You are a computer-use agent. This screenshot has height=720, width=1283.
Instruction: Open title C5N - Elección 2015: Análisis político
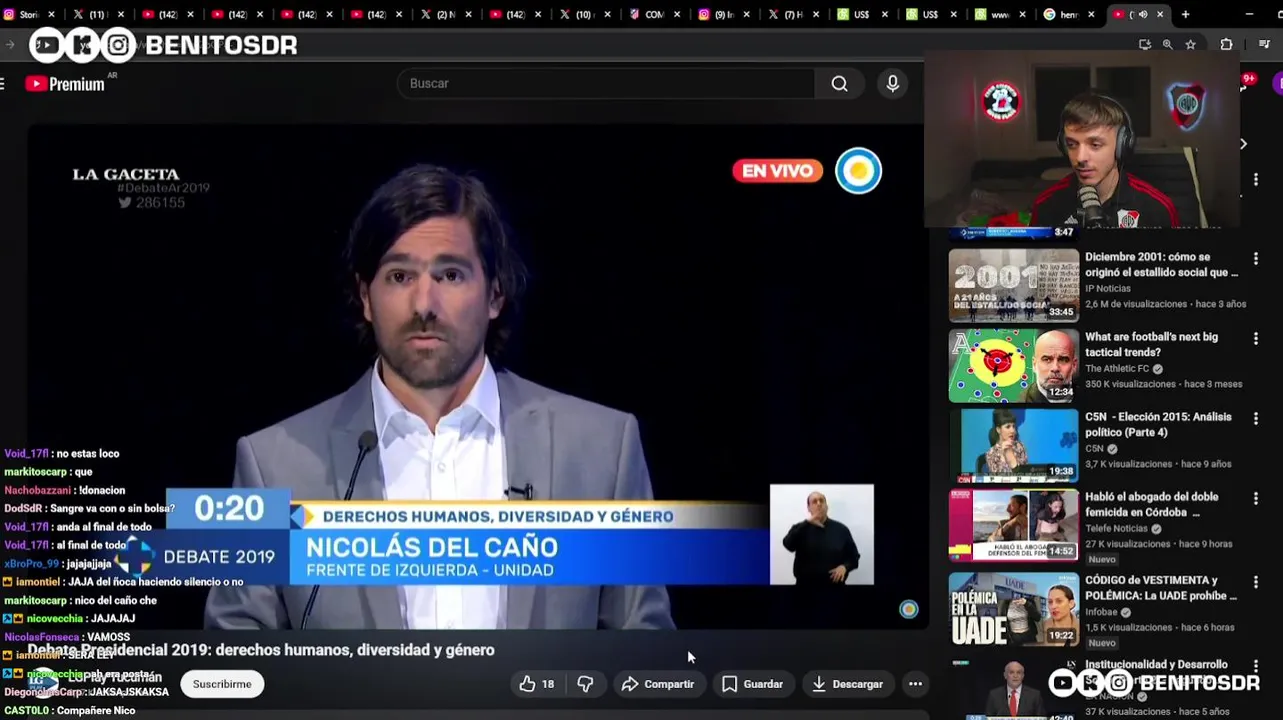click(x=1158, y=425)
